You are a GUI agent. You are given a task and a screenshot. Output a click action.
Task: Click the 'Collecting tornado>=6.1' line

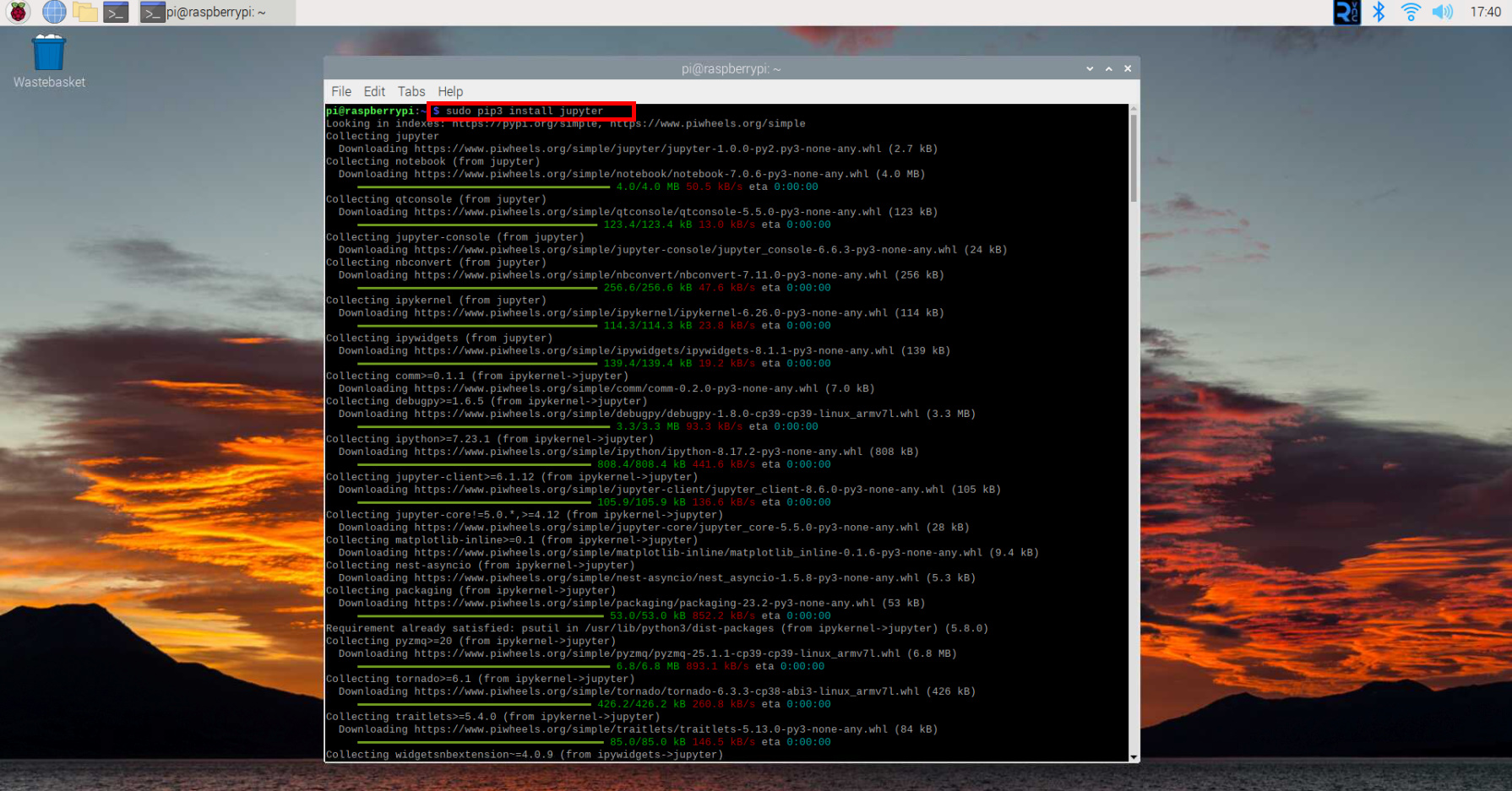[x=480, y=679]
